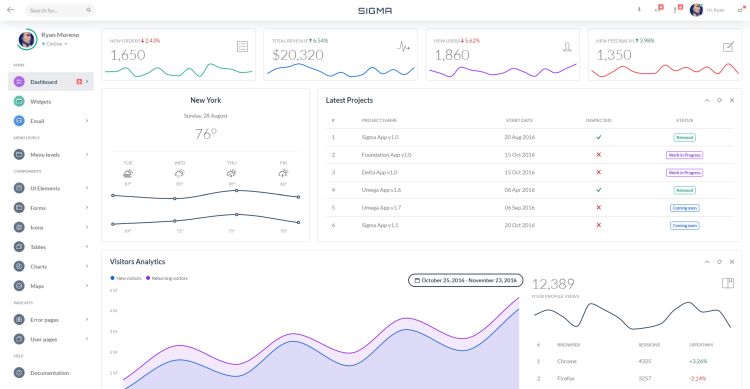This screenshot has height=389, width=750.
Task: Select the 06 Apr 2016 start date
Action: pyautogui.click(x=519, y=190)
